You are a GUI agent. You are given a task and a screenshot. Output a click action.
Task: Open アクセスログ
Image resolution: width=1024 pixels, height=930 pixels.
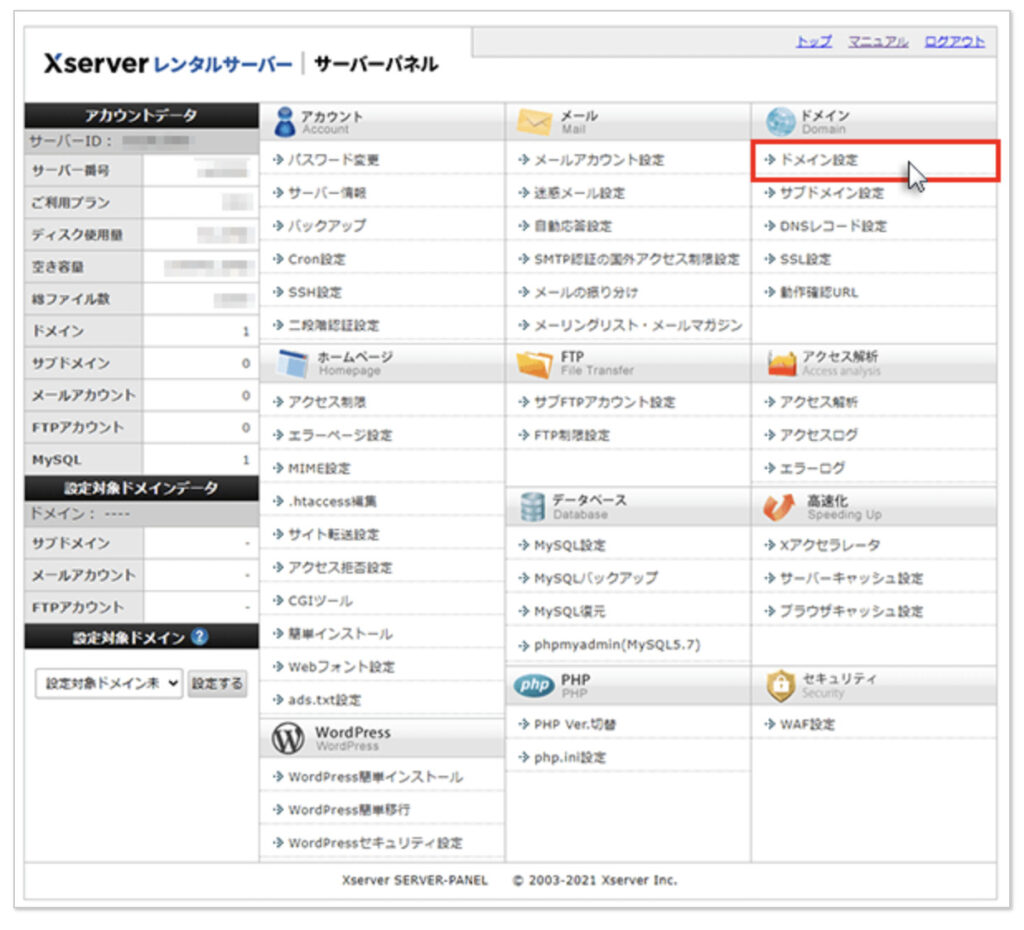(819, 436)
